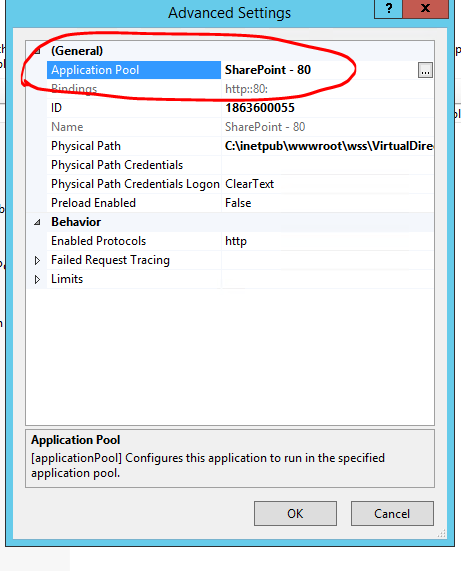Image resolution: width=461 pixels, height=571 pixels.
Task: Expand Failed Request Tracing
Action: 37,260
